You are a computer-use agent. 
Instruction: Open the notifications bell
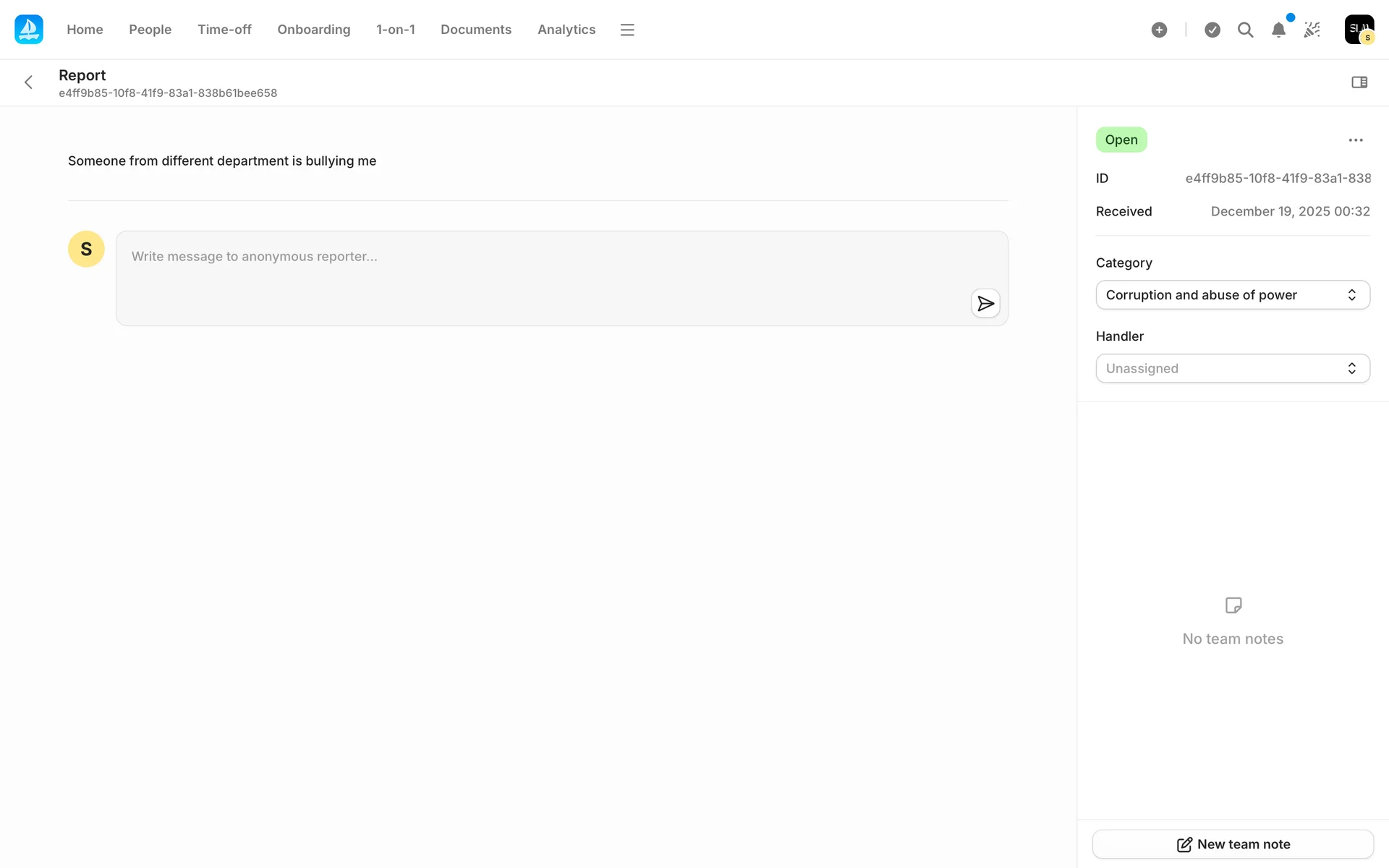point(1278,30)
